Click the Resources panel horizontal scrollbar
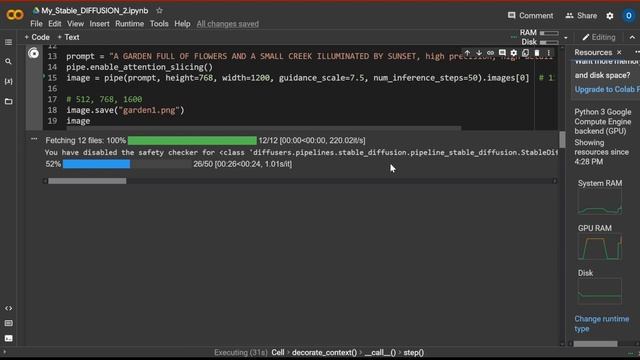 pos(595,344)
